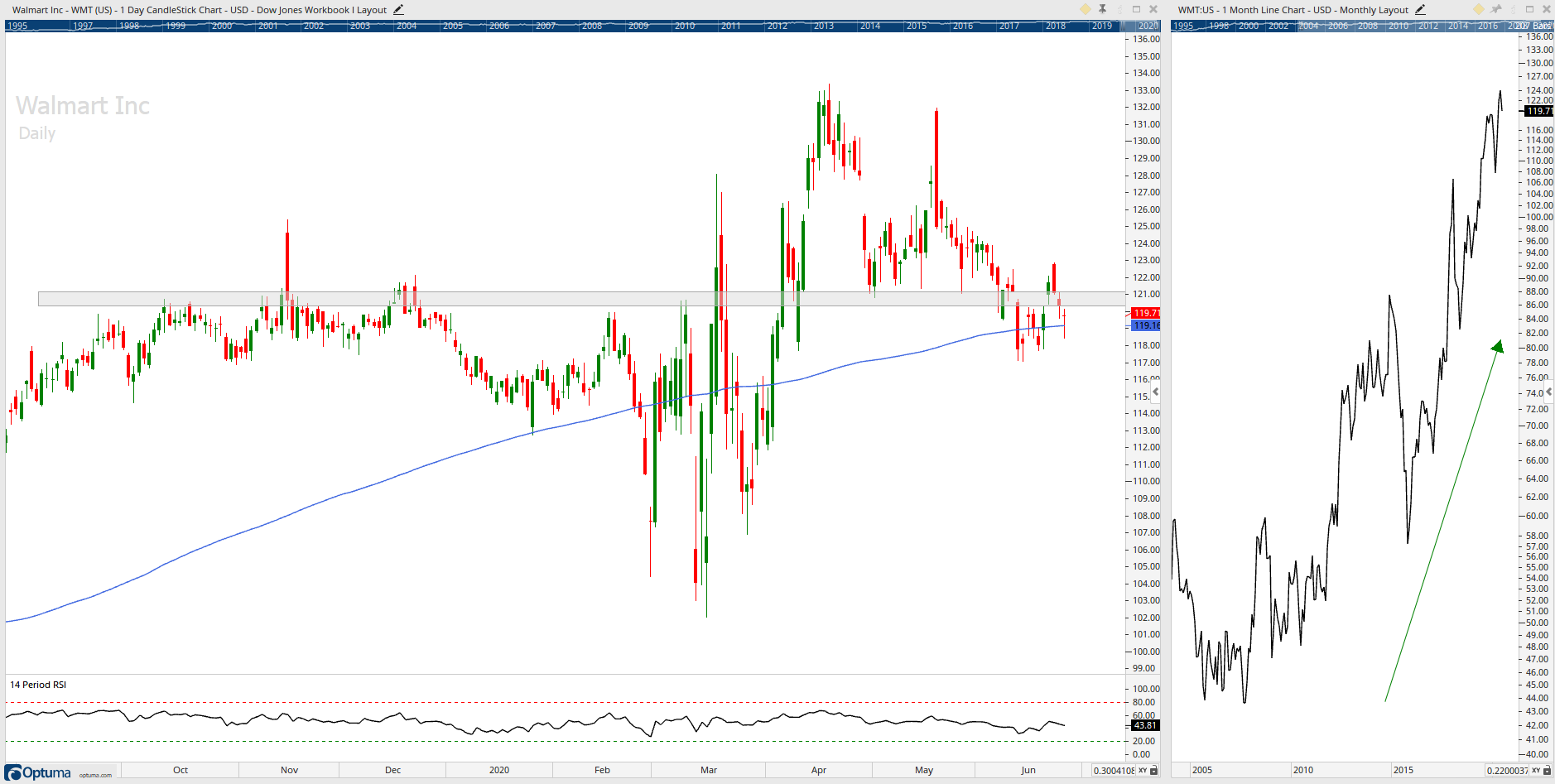Toggle the lock icon on the daily chart scale
Viewport: 1555px width, 784px height.
[1153, 771]
